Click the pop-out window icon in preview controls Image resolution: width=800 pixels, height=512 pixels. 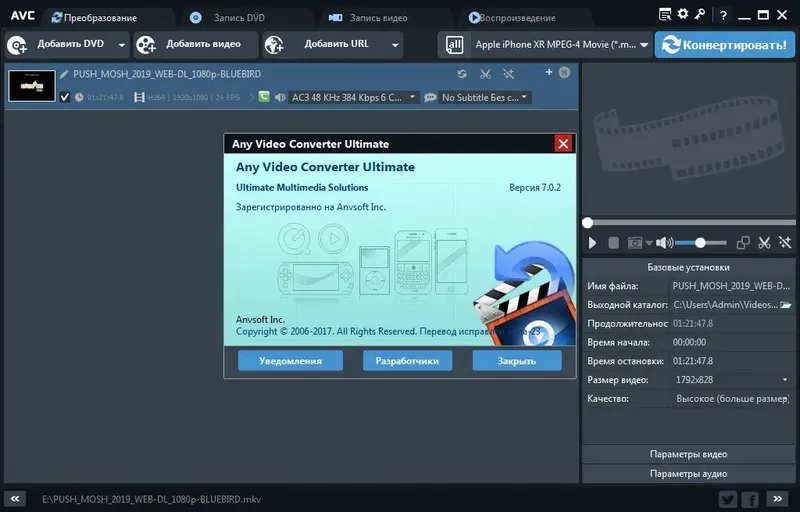click(743, 243)
